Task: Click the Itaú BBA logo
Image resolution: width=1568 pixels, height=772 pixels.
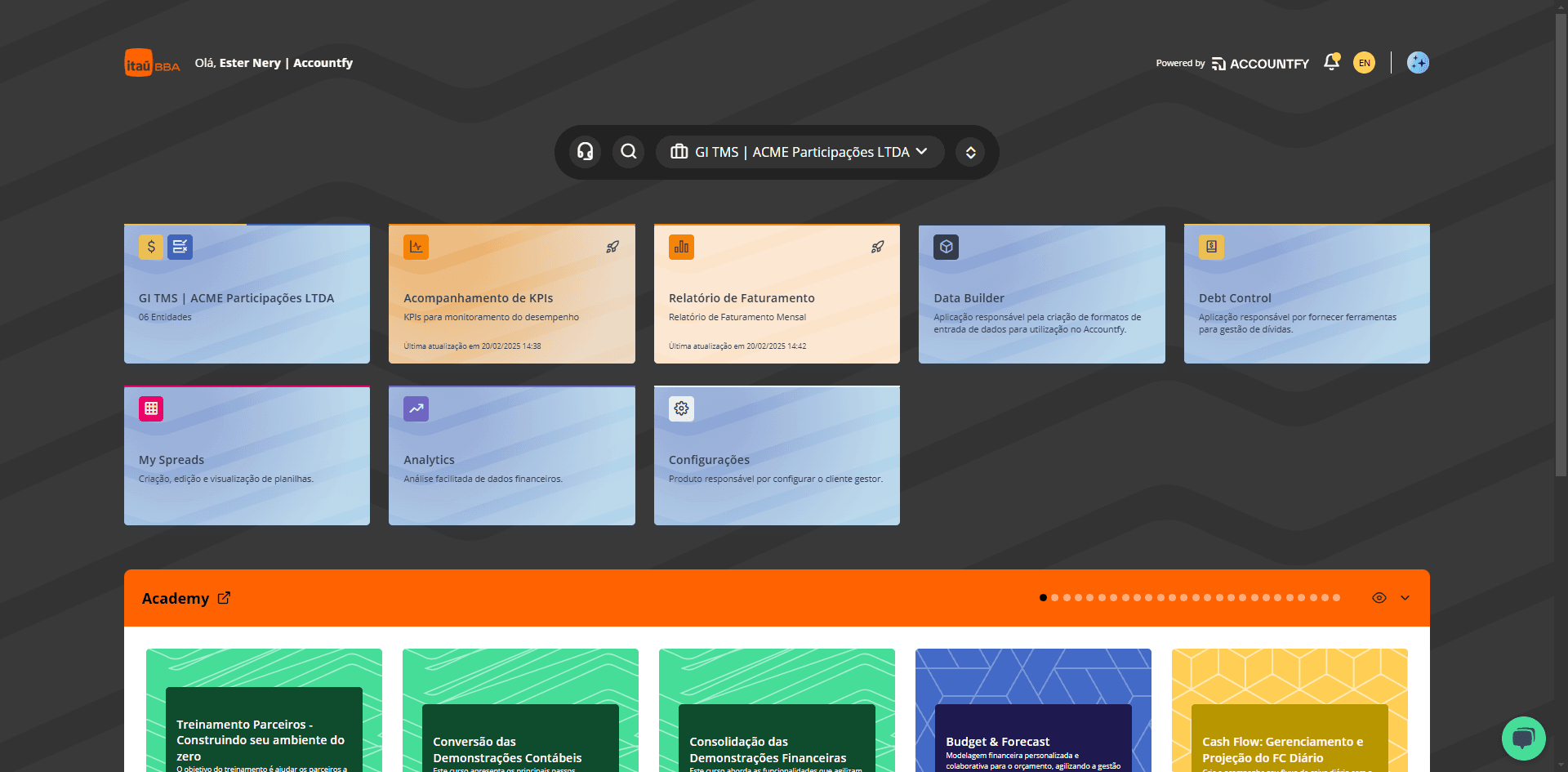Action: 152,63
